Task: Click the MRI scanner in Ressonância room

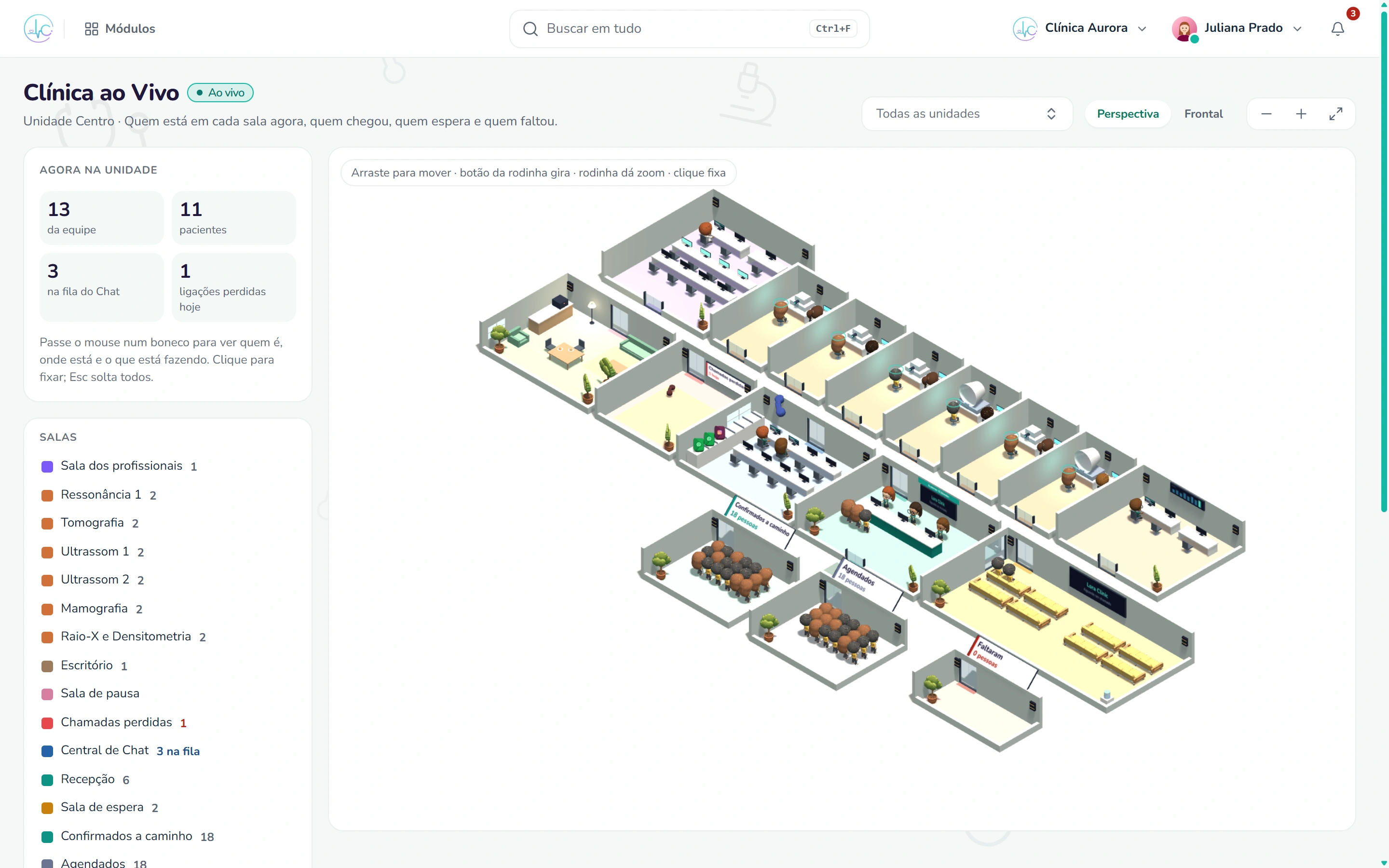Action: (x=973, y=394)
